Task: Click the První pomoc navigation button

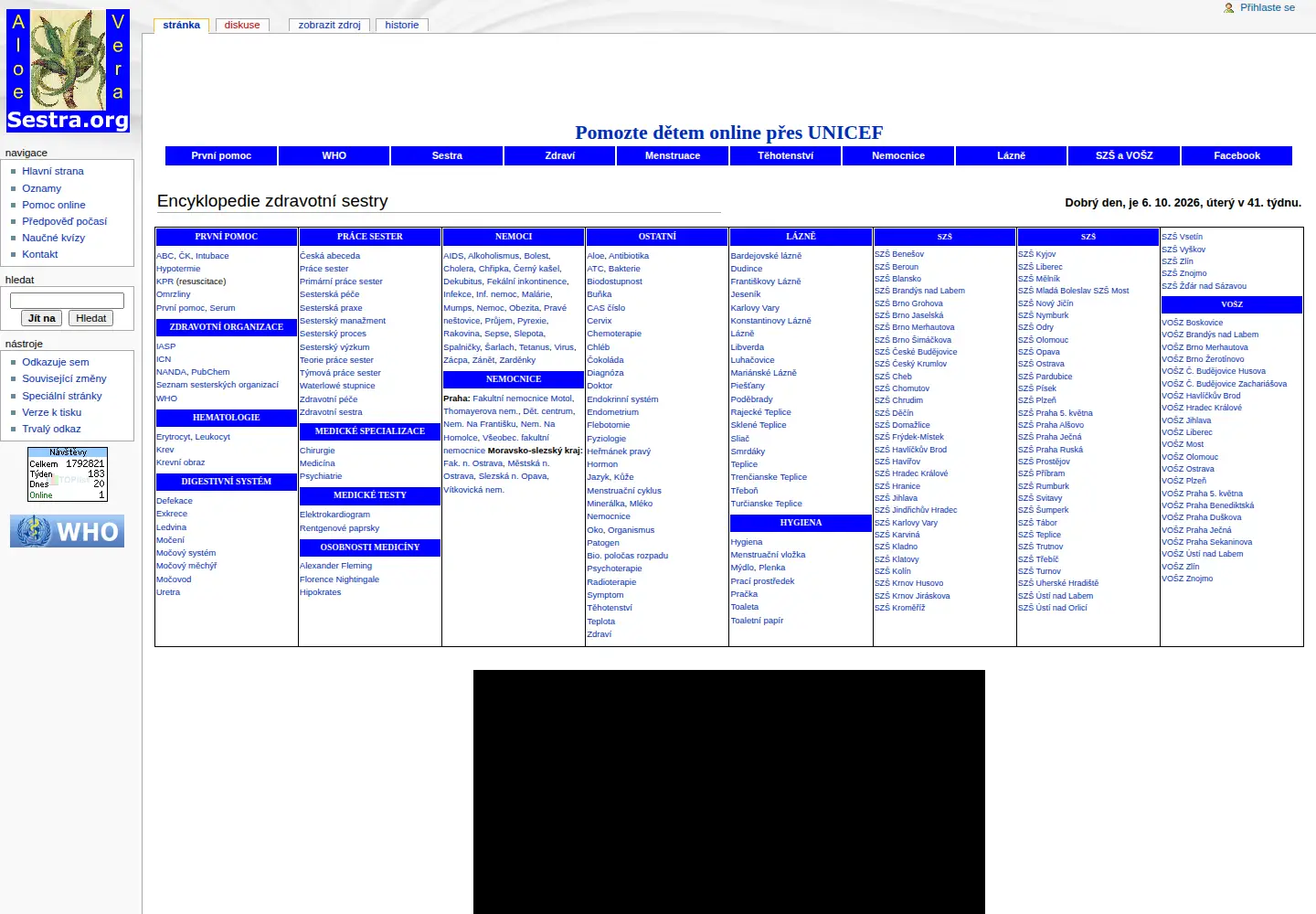Action: [x=221, y=155]
